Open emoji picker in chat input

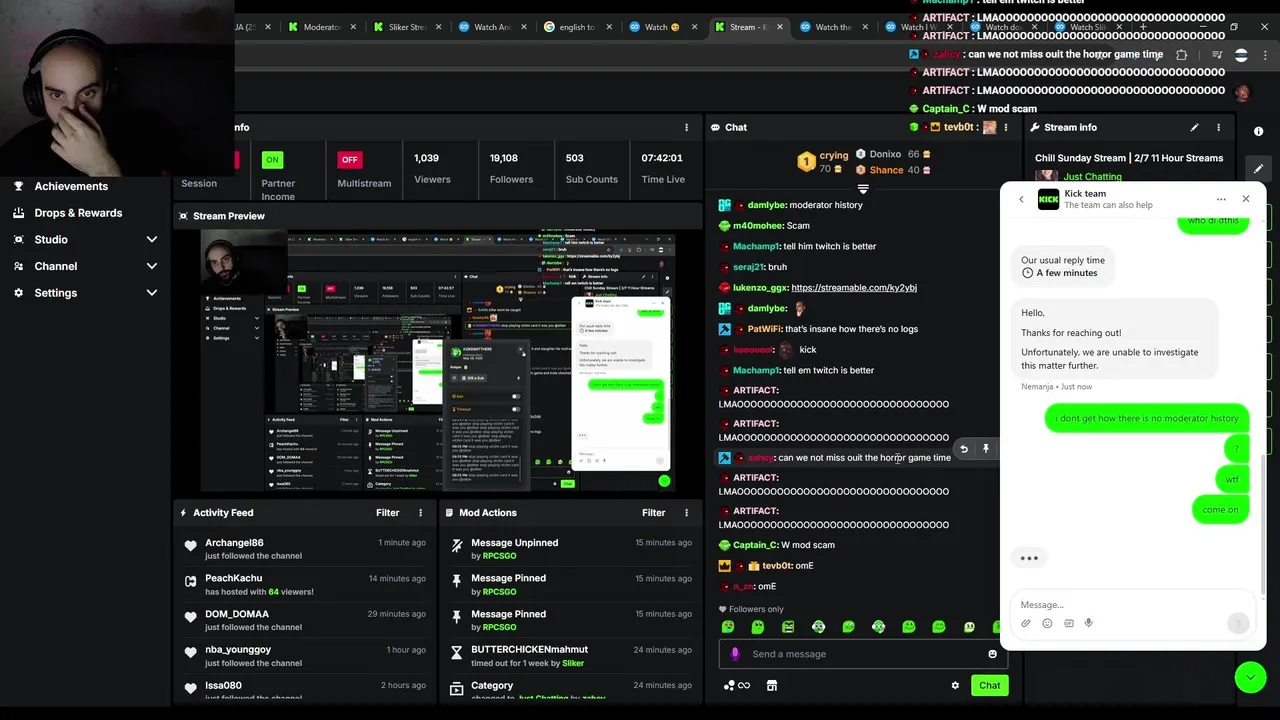[x=992, y=654]
